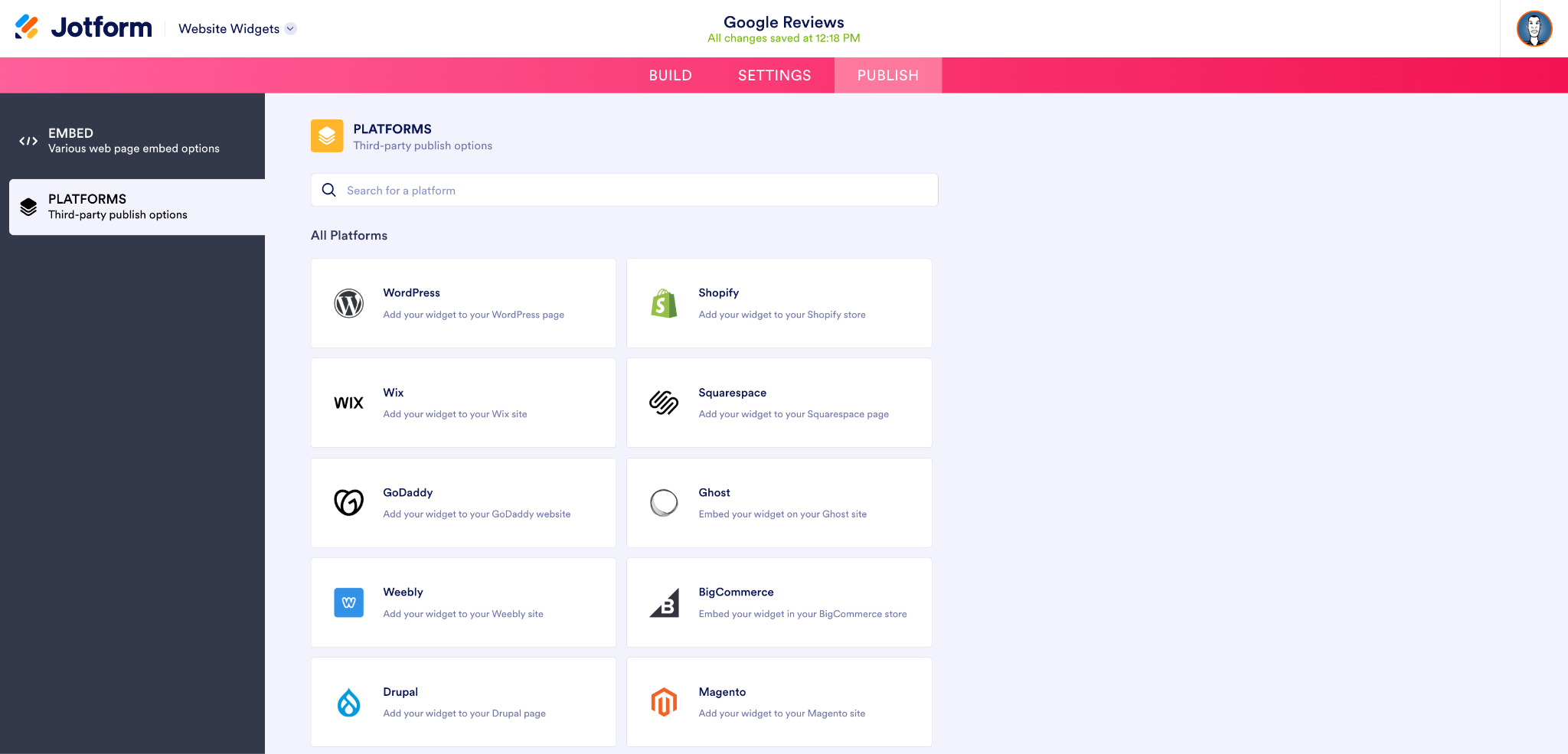The width and height of the screenshot is (1568, 754).
Task: Click 'Add your widget to your Squarespace page'
Action: (x=793, y=414)
